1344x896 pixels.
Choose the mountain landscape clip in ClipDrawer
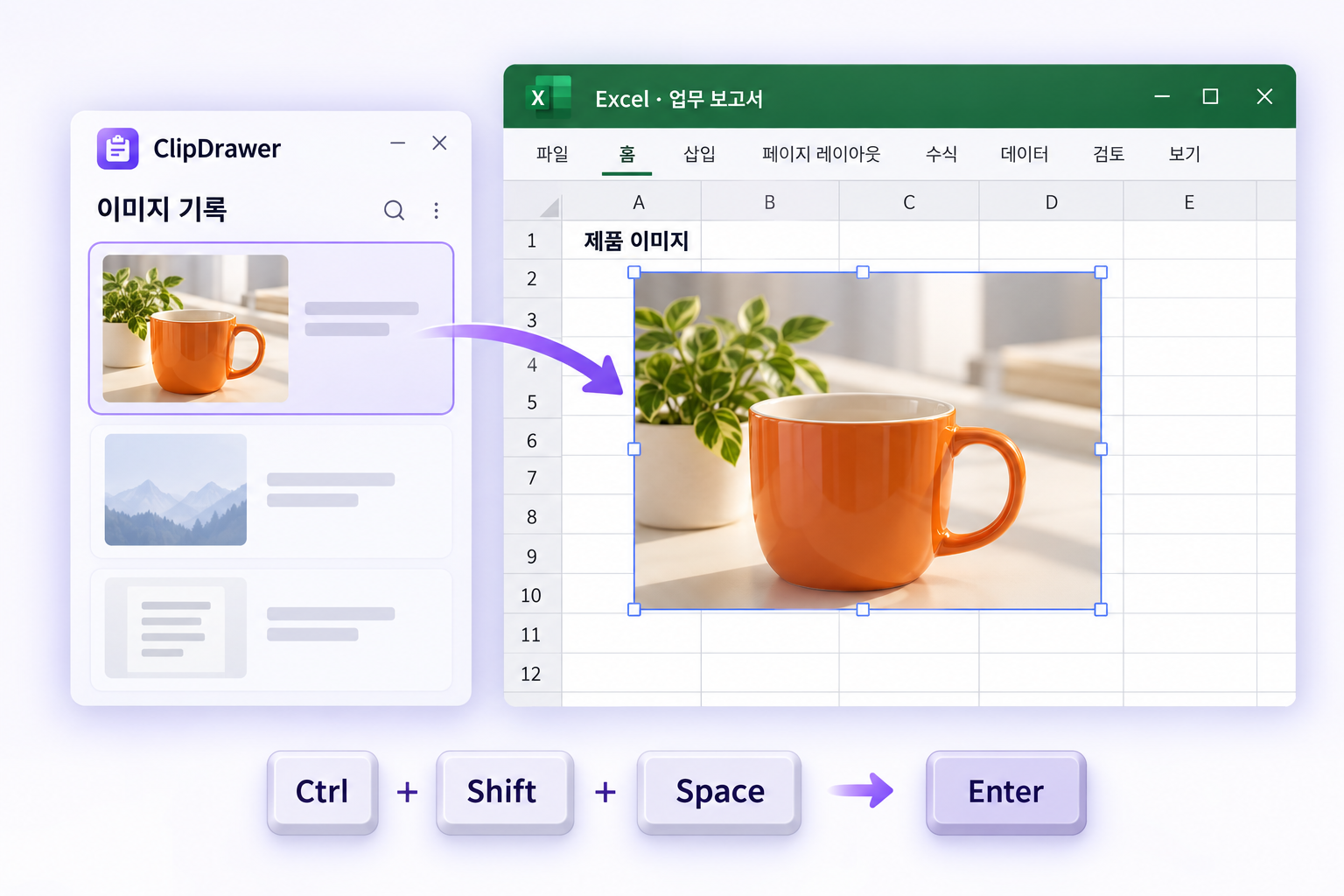(271, 491)
